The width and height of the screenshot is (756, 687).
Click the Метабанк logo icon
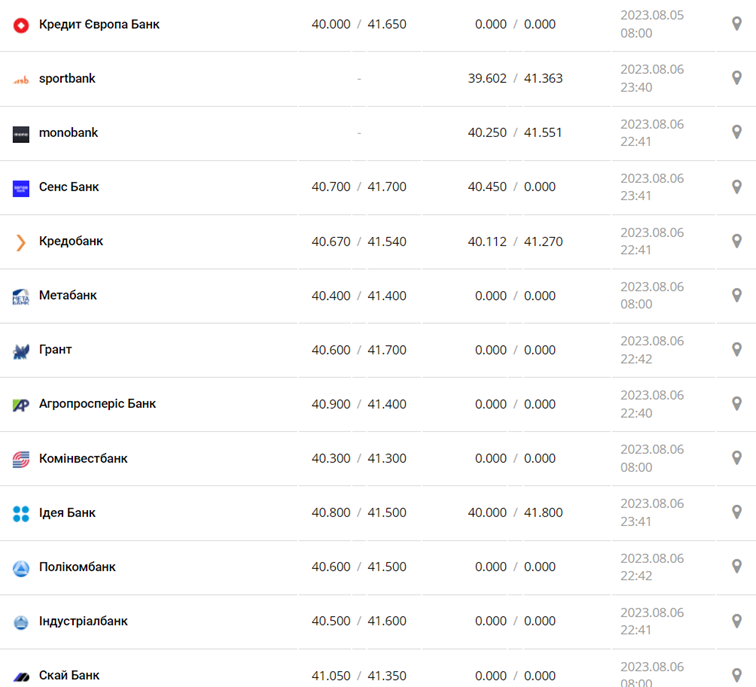click(x=21, y=297)
